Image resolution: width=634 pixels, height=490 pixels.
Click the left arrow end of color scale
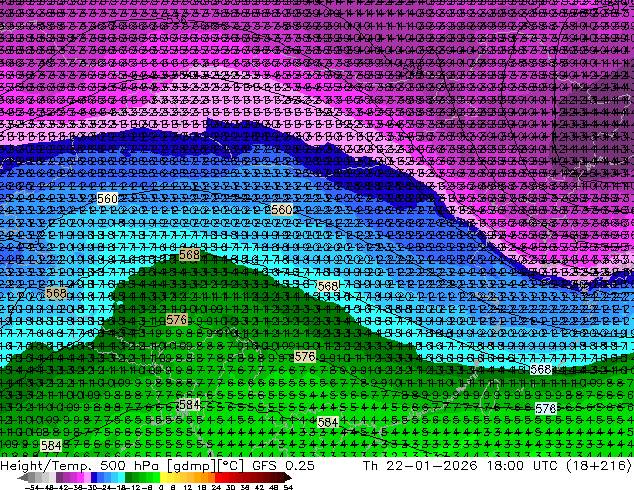pyautogui.click(x=22, y=478)
